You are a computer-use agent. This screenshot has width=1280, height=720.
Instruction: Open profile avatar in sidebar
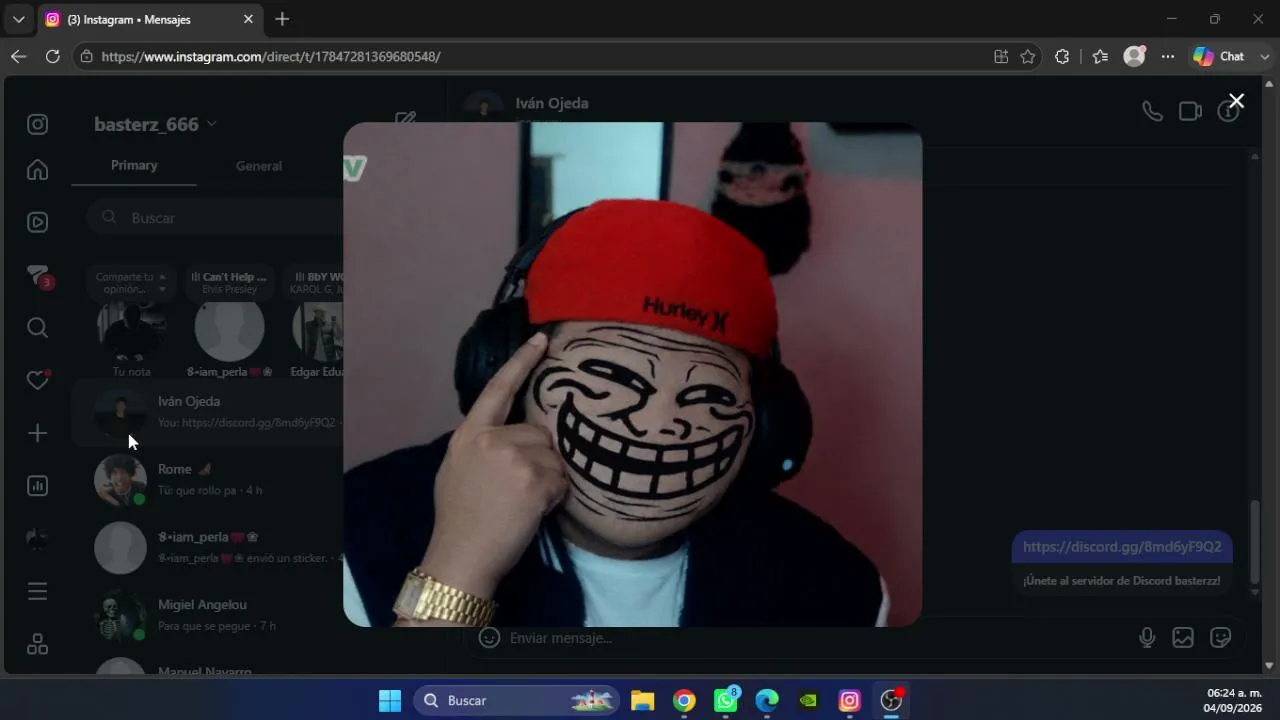[37, 539]
